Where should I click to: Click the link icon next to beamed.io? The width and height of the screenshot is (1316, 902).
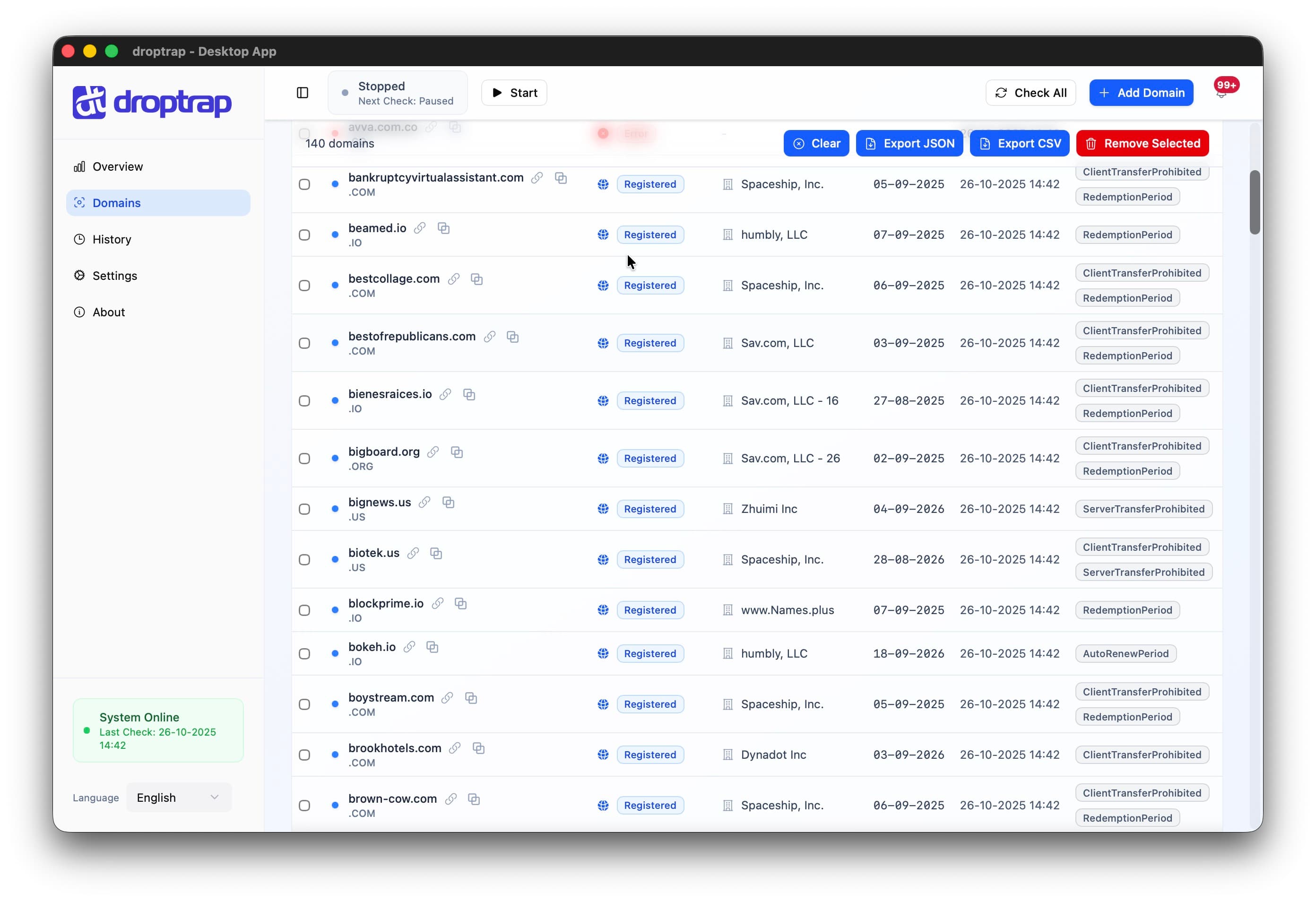[420, 228]
